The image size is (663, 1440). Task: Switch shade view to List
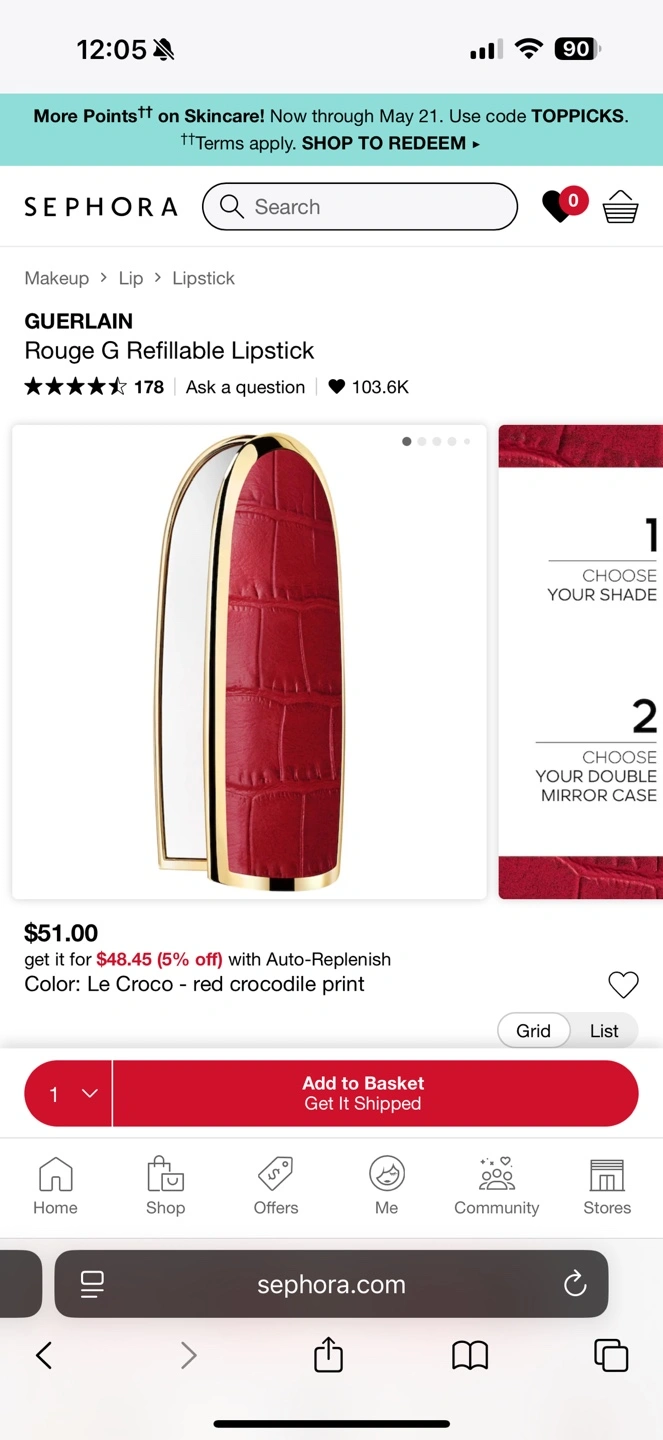[x=604, y=1031]
